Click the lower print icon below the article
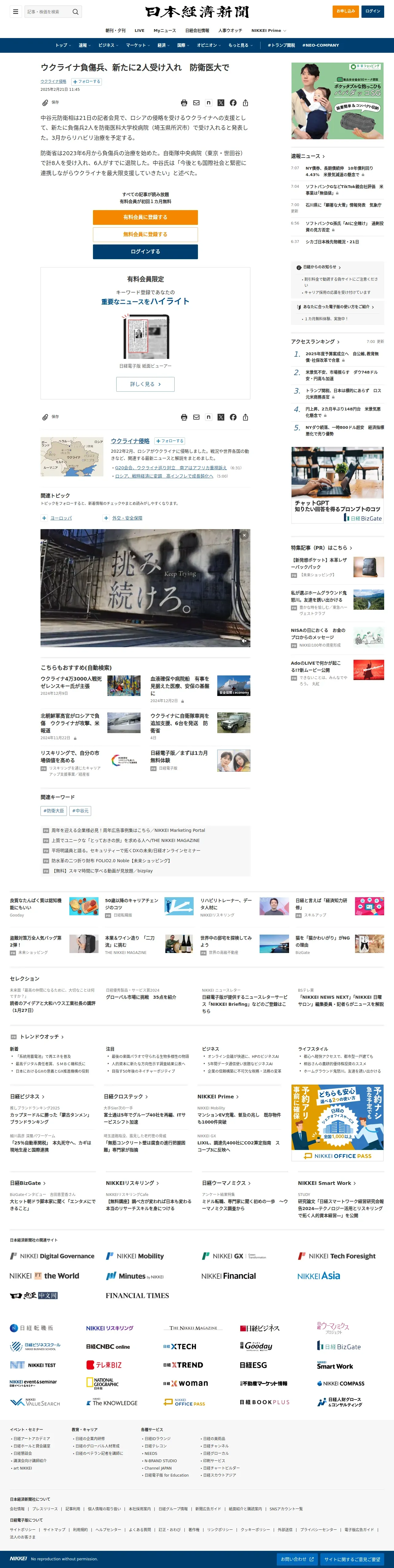 coord(184,417)
